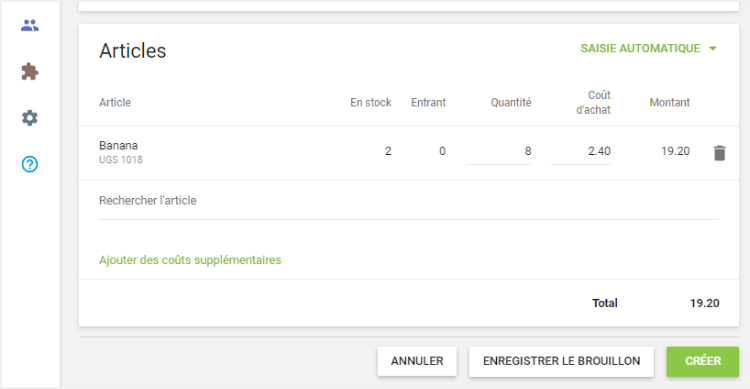Expand the Saisie automatique dropdown arrow
The image size is (750, 389).
tap(713, 48)
